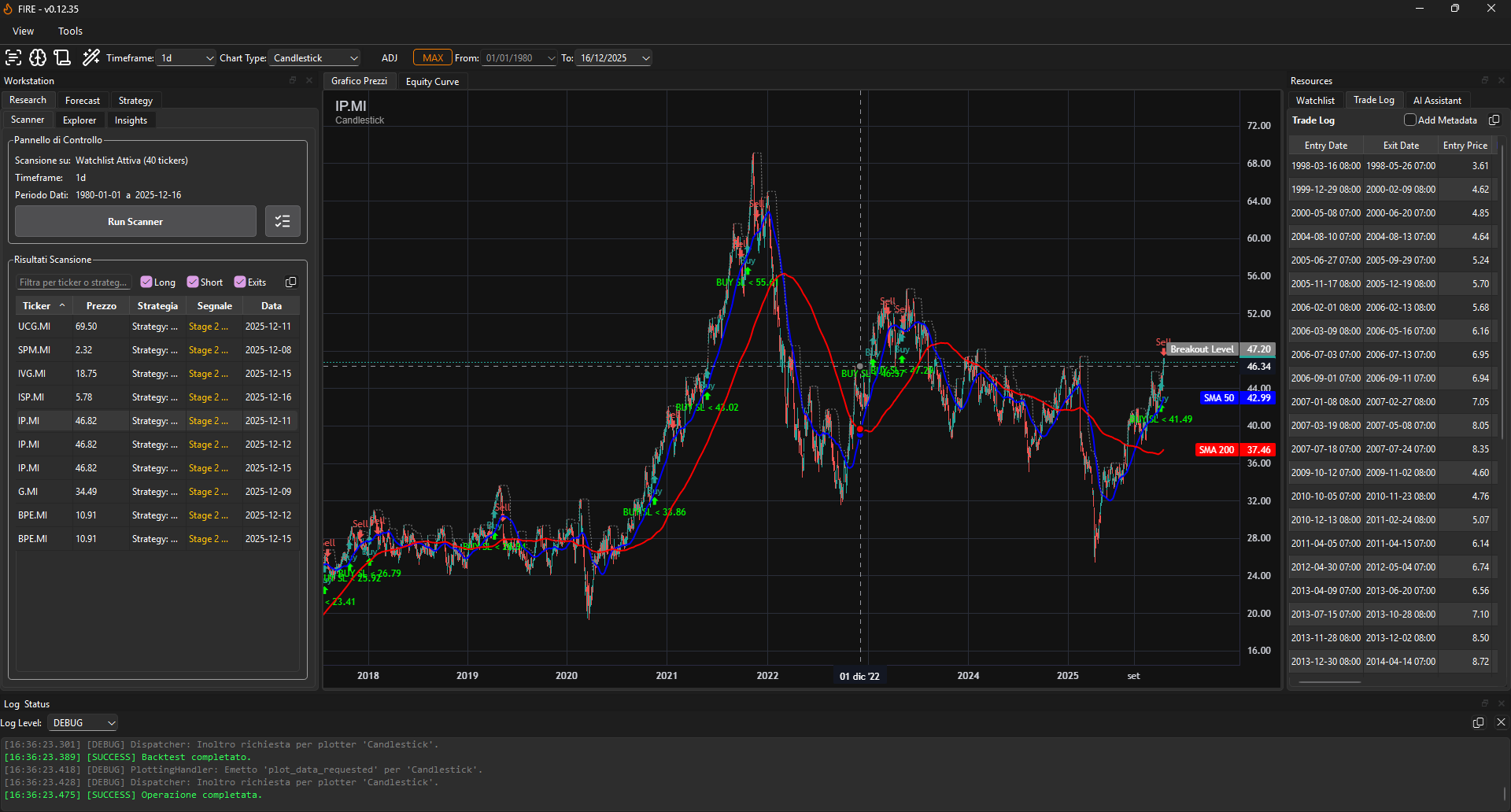
Task: Open the Log Level DEBUG dropdown
Action: point(83,723)
